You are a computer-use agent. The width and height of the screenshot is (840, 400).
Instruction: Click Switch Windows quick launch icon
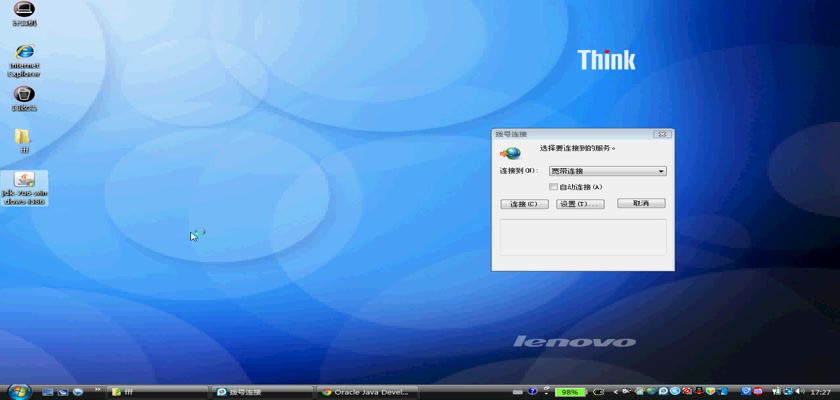click(x=63, y=393)
